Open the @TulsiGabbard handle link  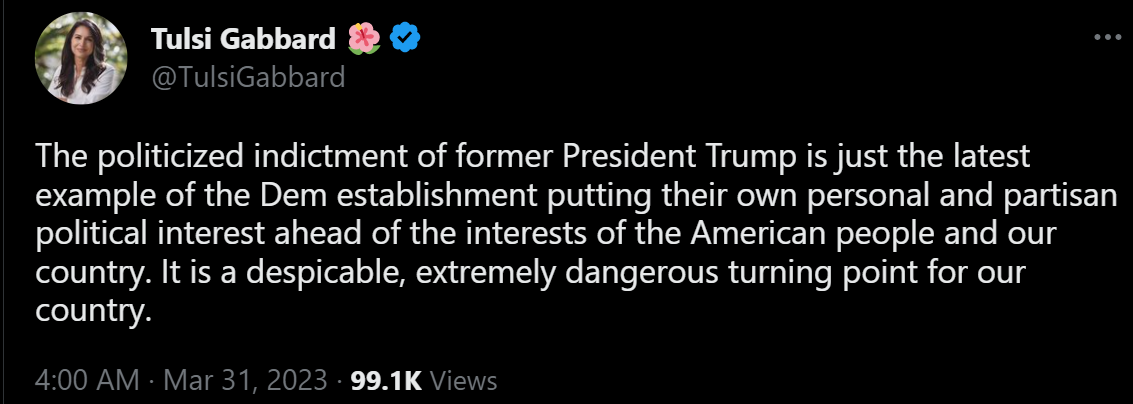click(x=248, y=77)
